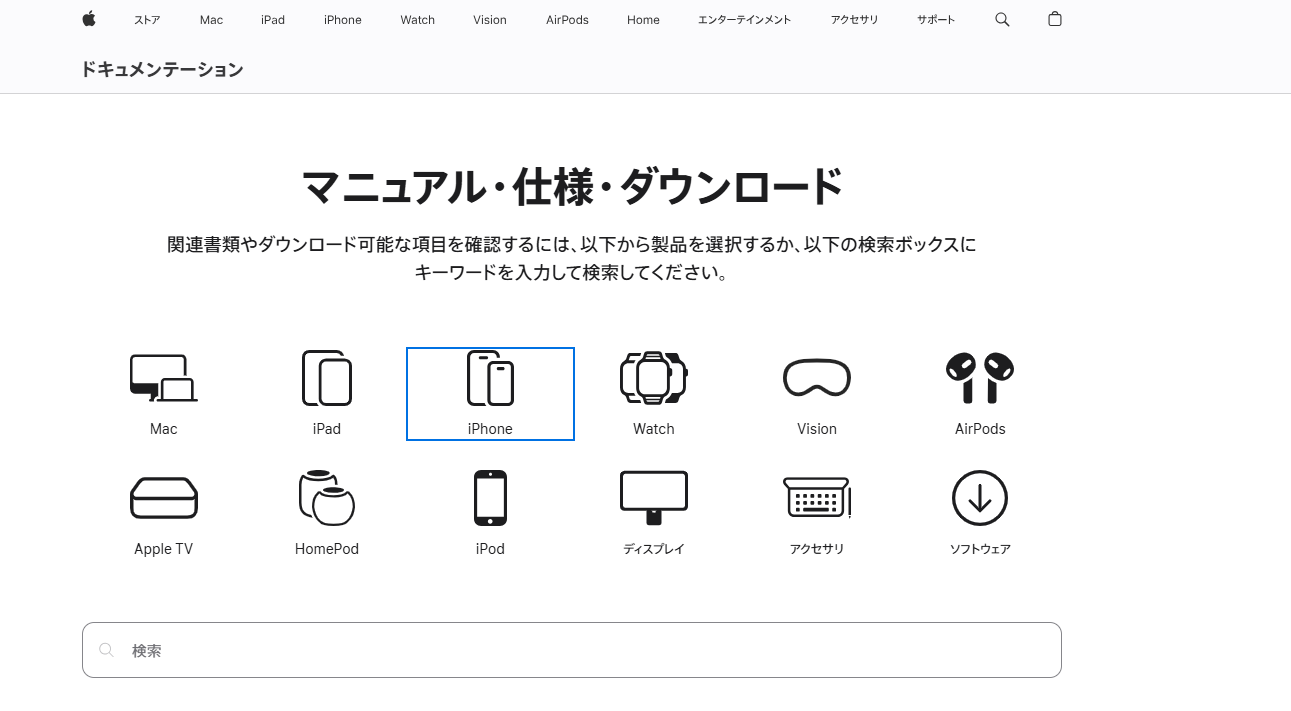Select the Mac product icon
1291x711 pixels.
164,378
